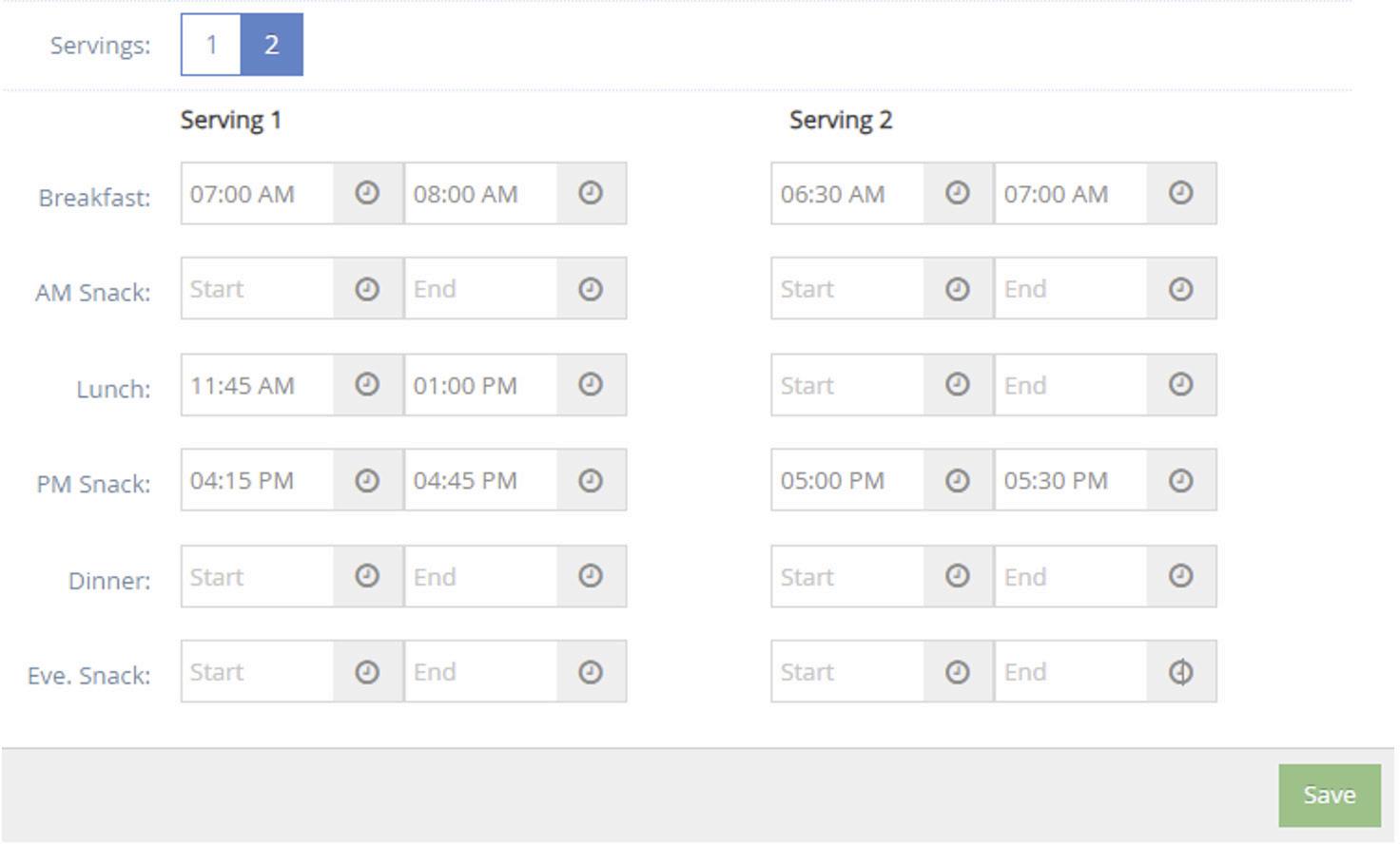
Task: Open clock picker for Serving 2 Lunch end
Action: [x=1181, y=385]
